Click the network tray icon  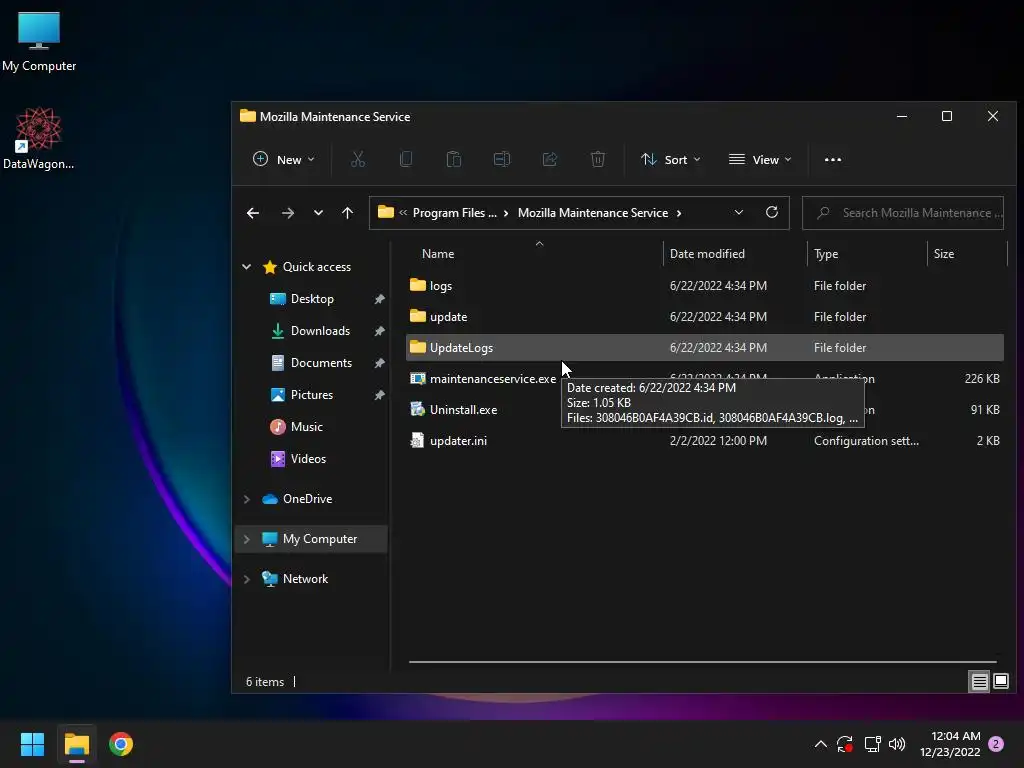pyautogui.click(x=872, y=744)
